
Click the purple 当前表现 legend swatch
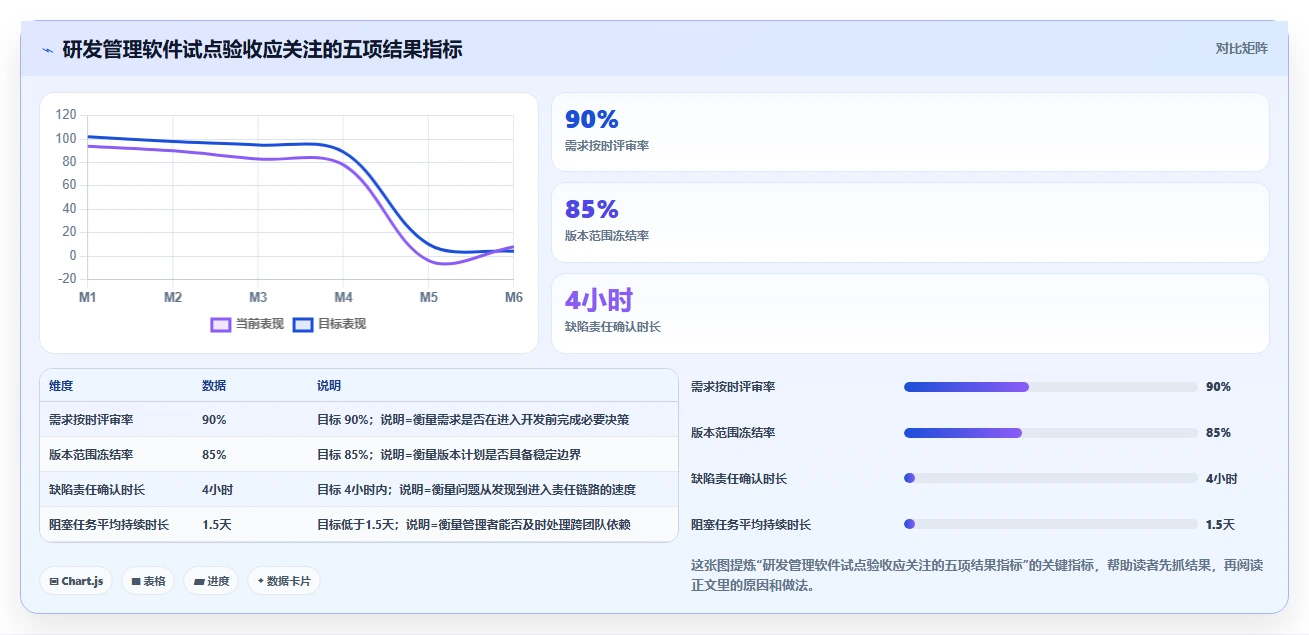point(221,324)
